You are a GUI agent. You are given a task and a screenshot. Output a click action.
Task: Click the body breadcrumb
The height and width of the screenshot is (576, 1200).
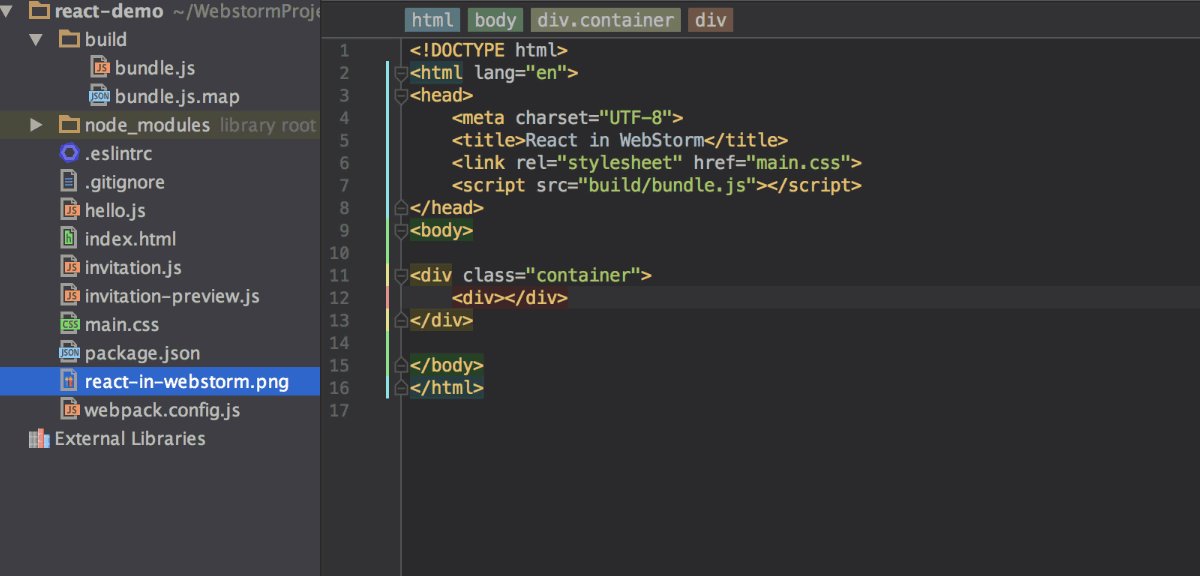tap(495, 20)
